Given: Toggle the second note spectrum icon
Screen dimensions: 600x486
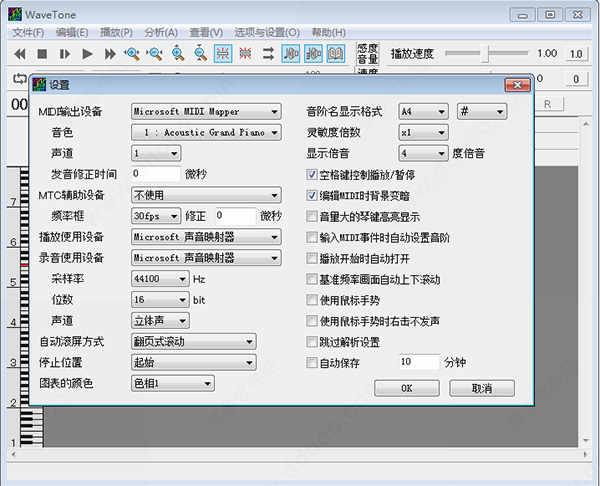Looking at the screenshot, I should (313, 54).
